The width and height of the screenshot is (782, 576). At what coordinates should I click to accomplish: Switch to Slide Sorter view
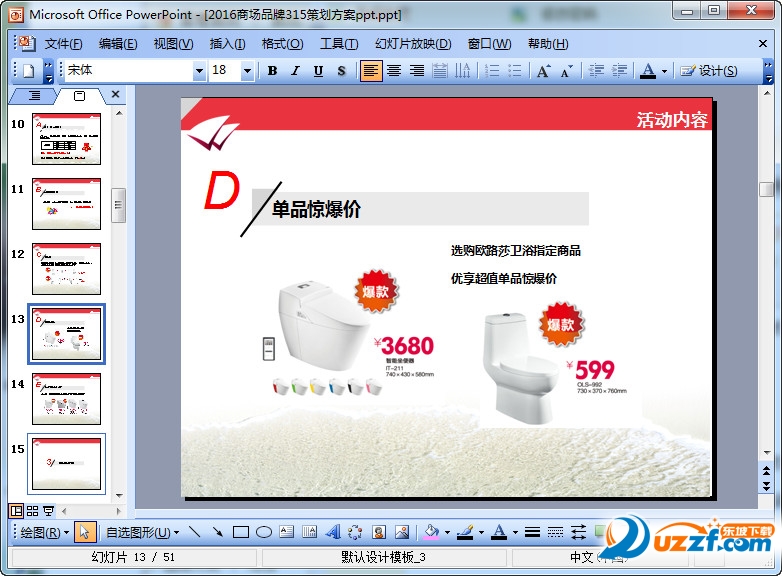tap(32, 511)
